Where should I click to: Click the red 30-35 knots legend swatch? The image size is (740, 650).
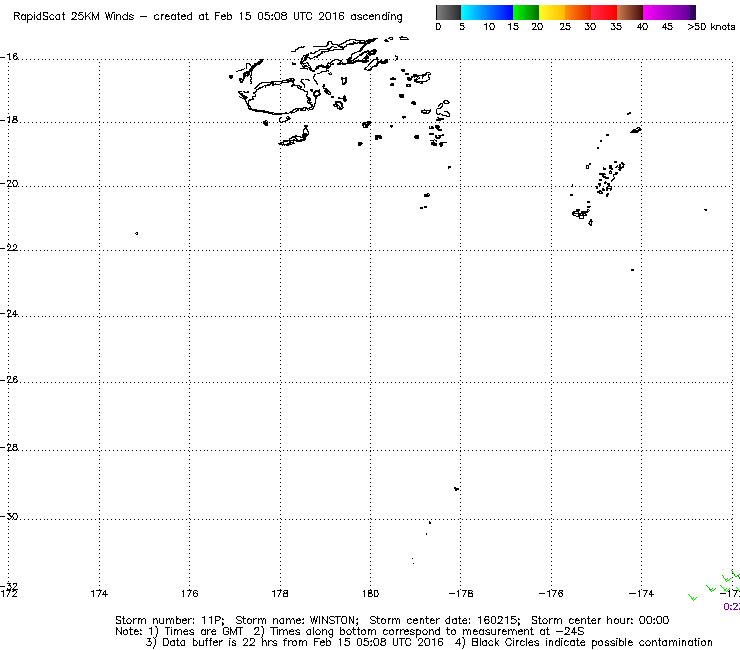(604, 12)
